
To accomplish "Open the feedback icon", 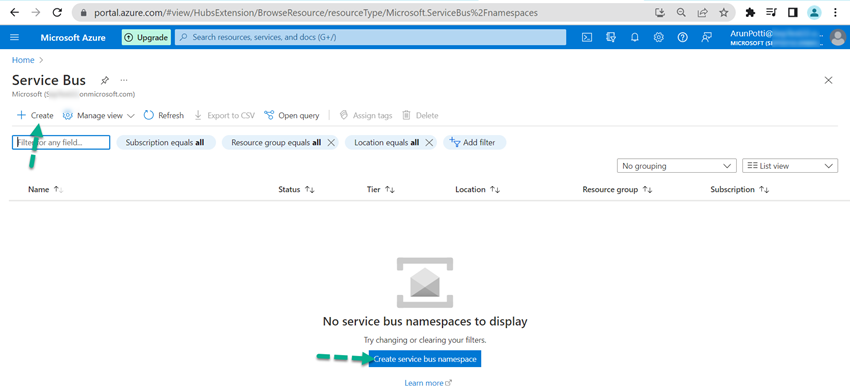I will click(706, 37).
